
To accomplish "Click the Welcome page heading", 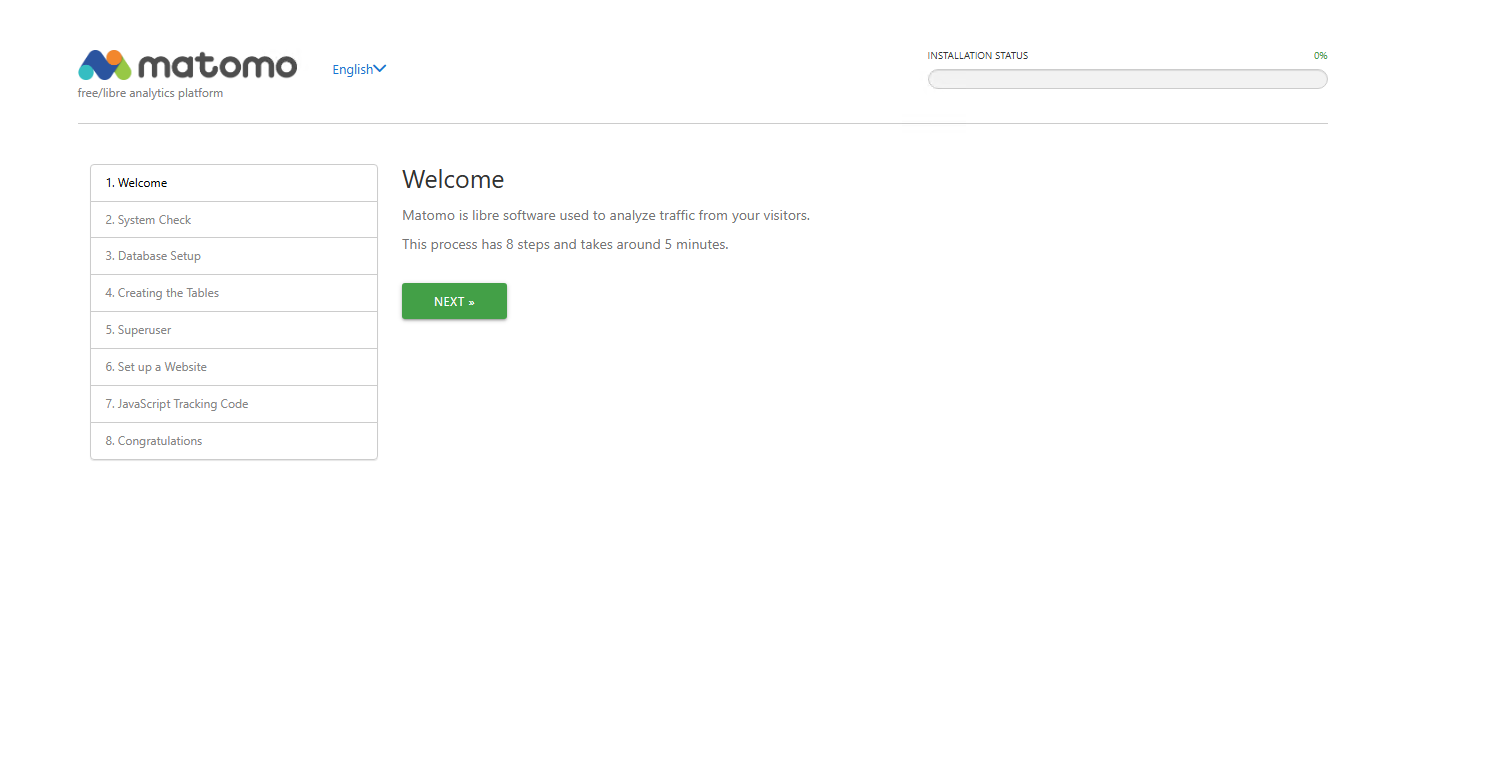I will pos(453,180).
